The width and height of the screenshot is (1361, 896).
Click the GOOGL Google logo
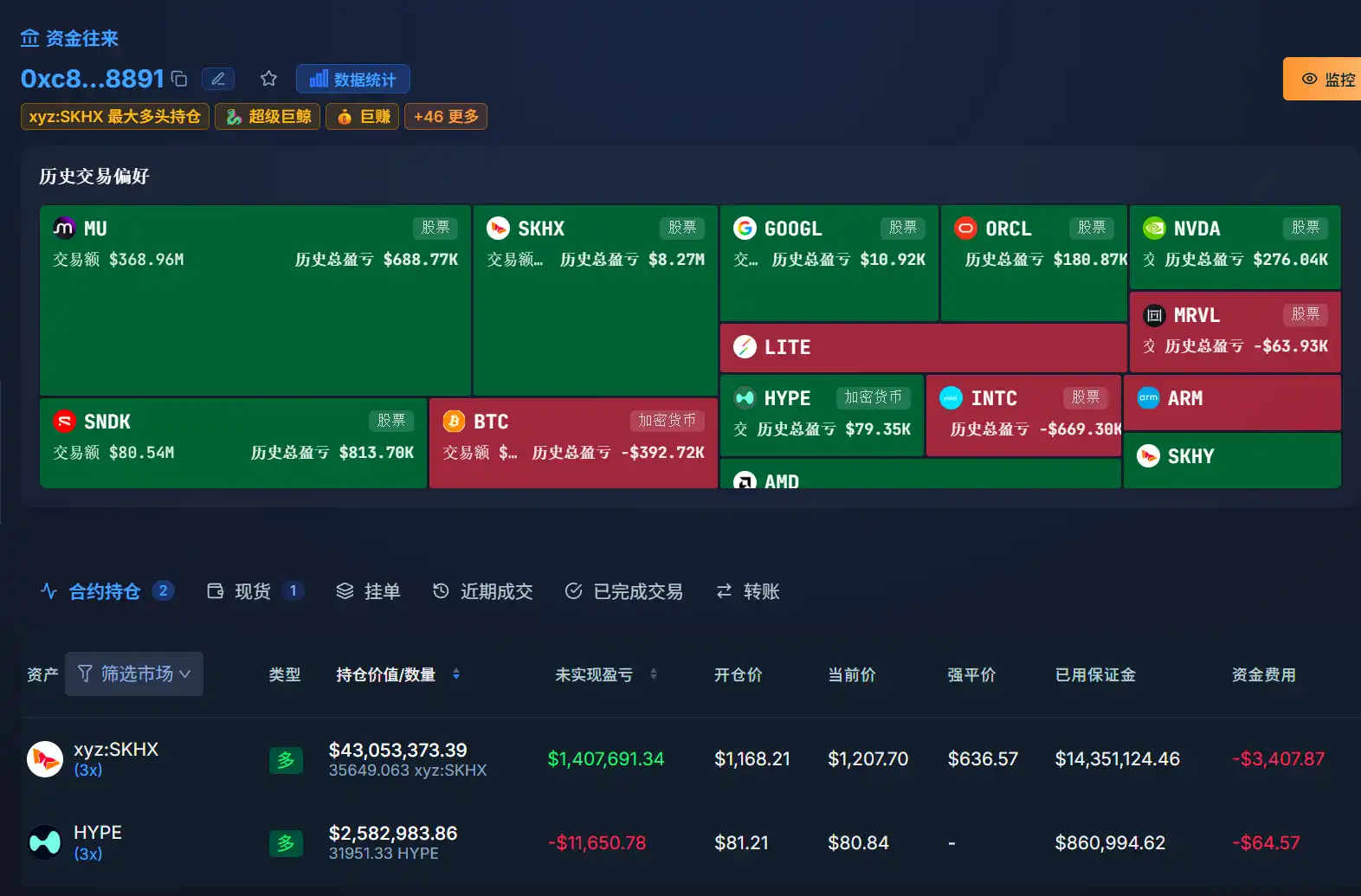coord(745,228)
